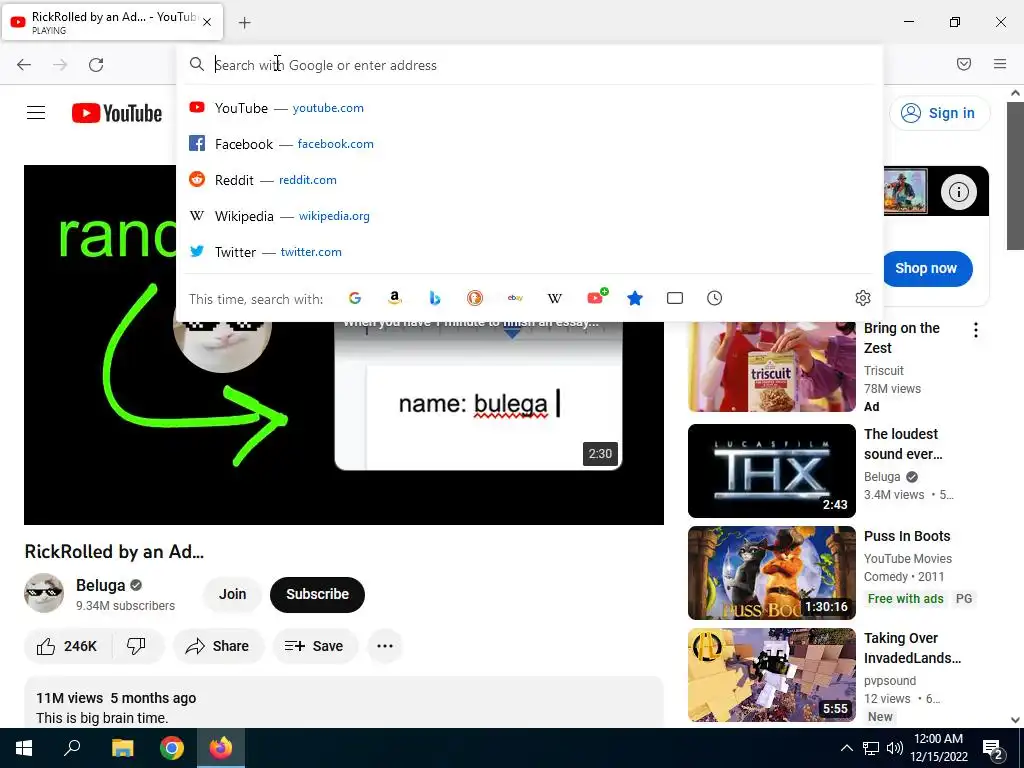Subscribe to Beluga
The width and height of the screenshot is (1024, 768).
[317, 594]
